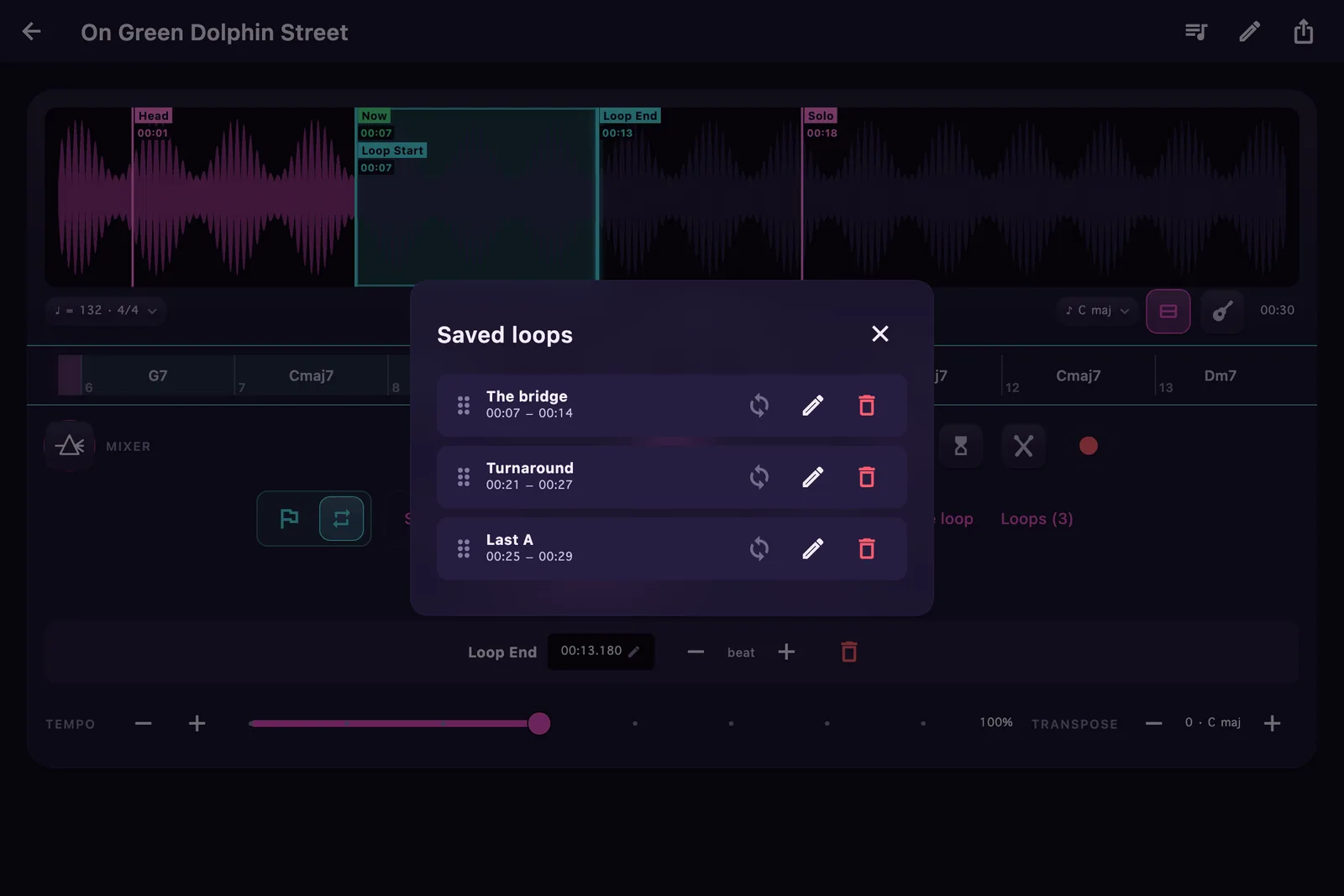The height and width of the screenshot is (896, 1344).
Task: Select the Head marker on waveform
Action: pyautogui.click(x=154, y=116)
